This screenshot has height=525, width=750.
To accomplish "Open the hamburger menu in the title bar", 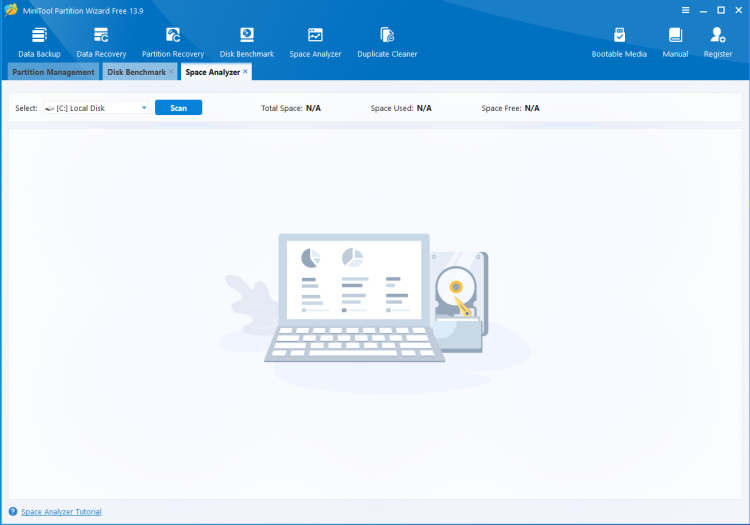I will click(685, 10).
